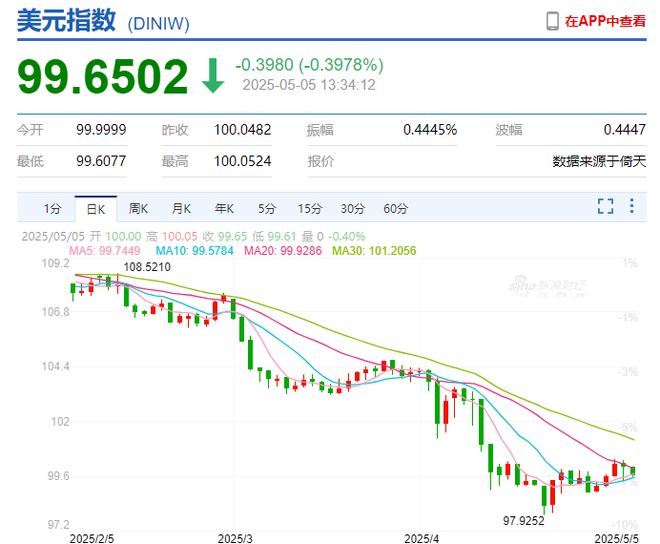Switch to the 1分 chart tab
This screenshot has height=544, width=660.
click(53, 208)
